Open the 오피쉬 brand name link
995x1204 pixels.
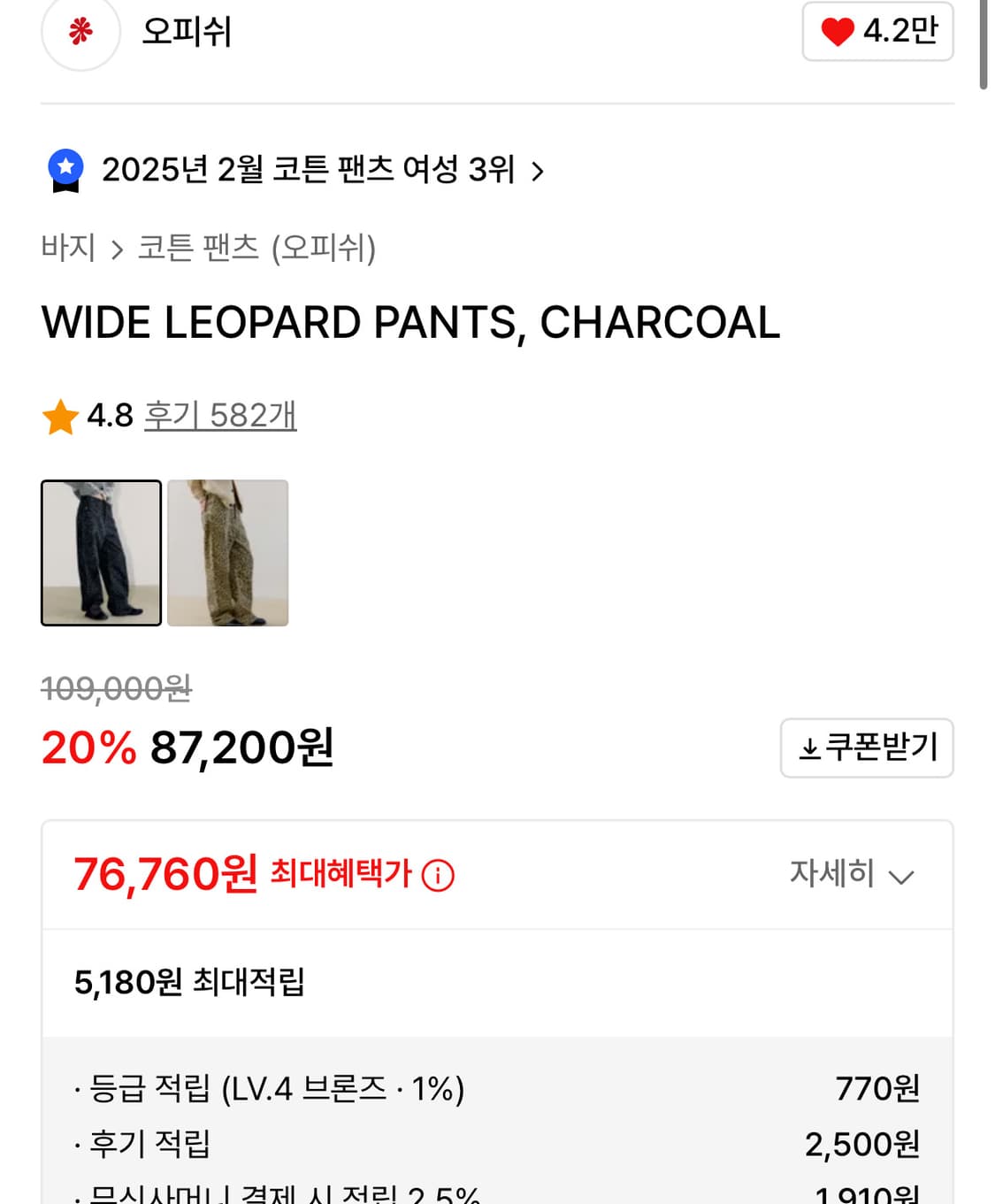187,32
